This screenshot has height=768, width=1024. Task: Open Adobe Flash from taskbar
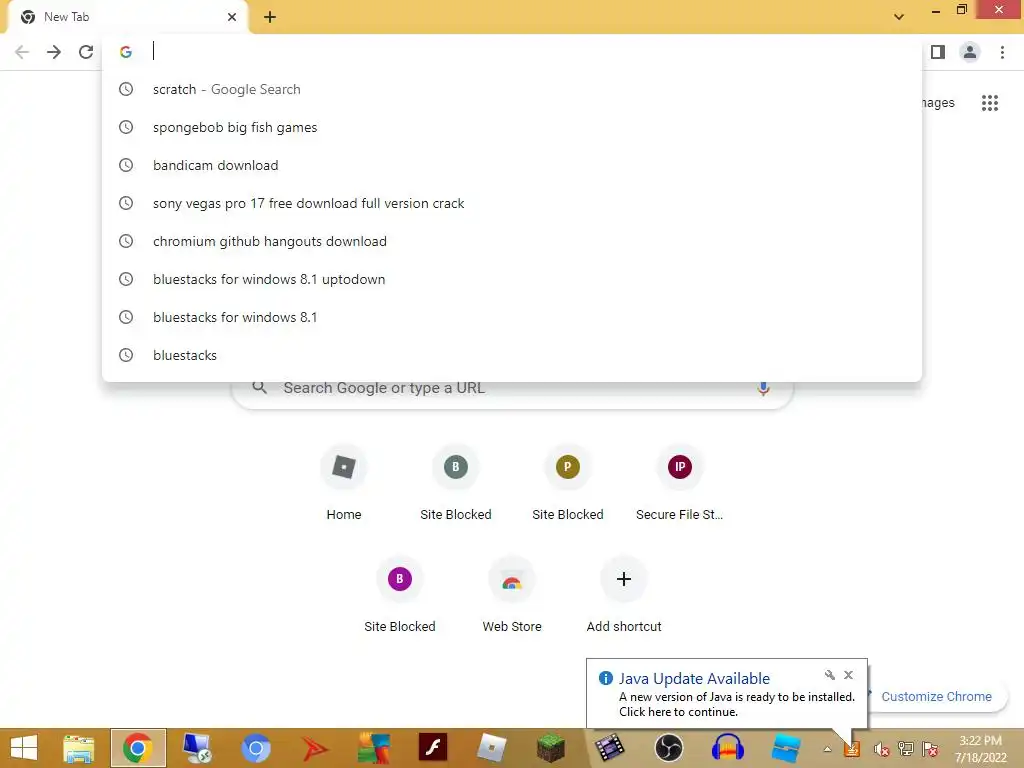click(432, 748)
